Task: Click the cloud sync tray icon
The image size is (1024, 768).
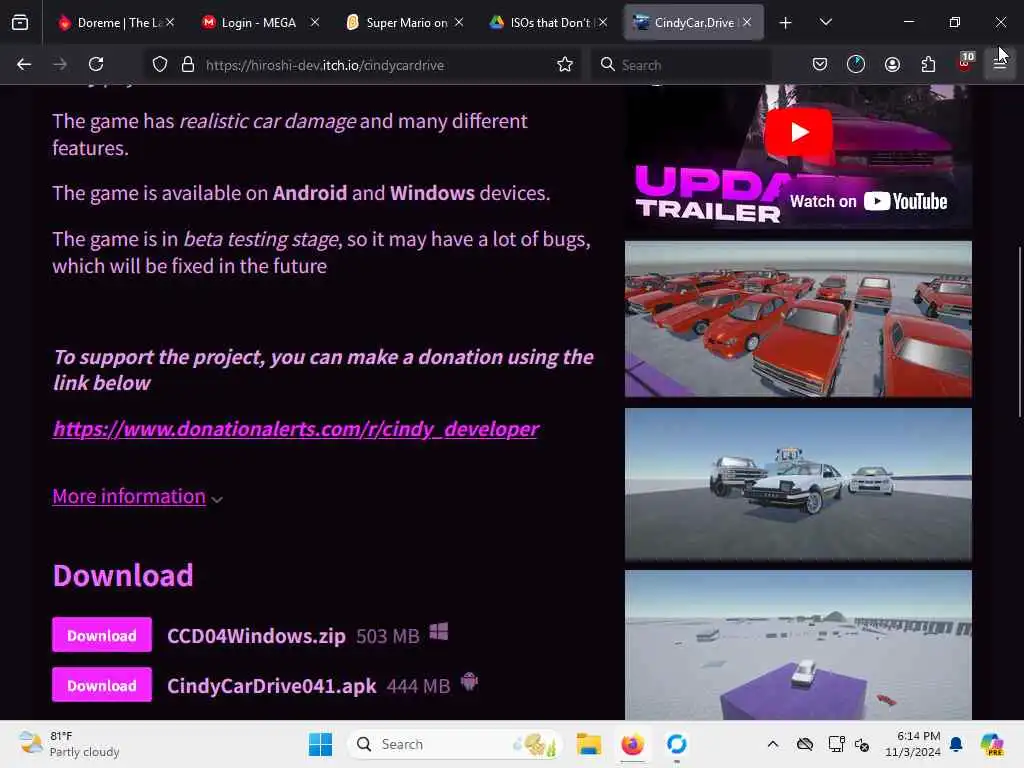Action: click(805, 744)
